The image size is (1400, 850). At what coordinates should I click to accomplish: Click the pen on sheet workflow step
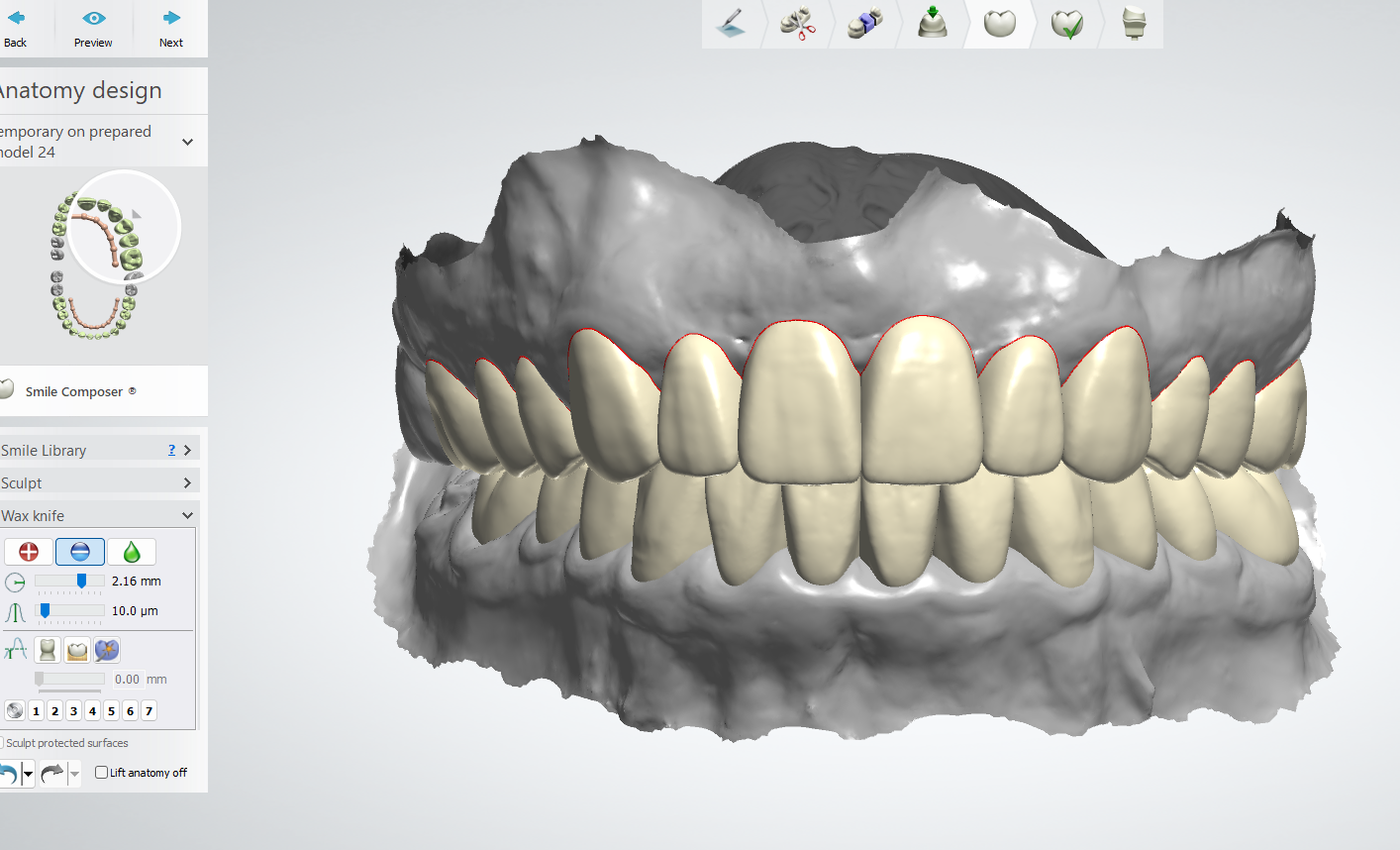[731, 24]
